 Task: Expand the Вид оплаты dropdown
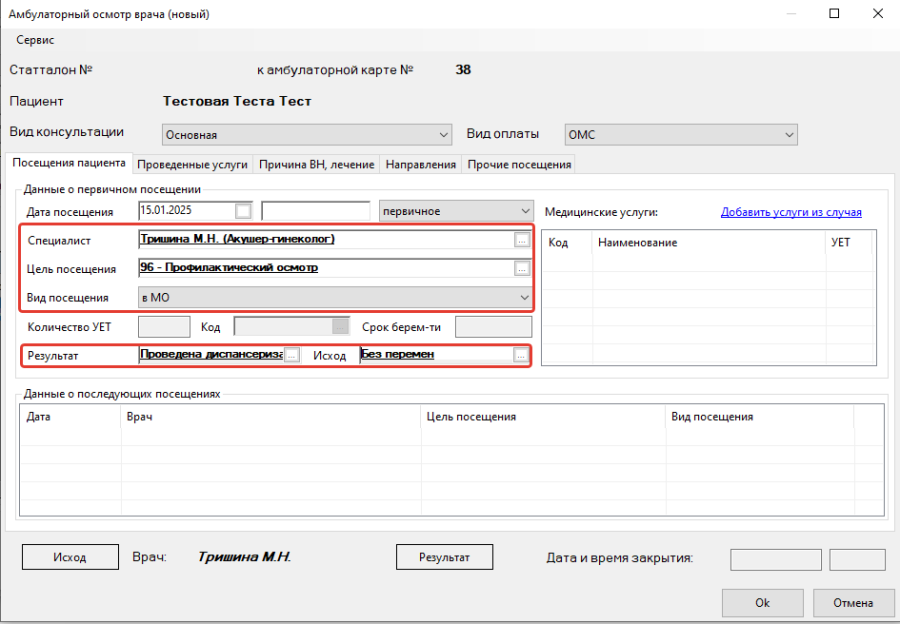pyautogui.click(x=789, y=135)
